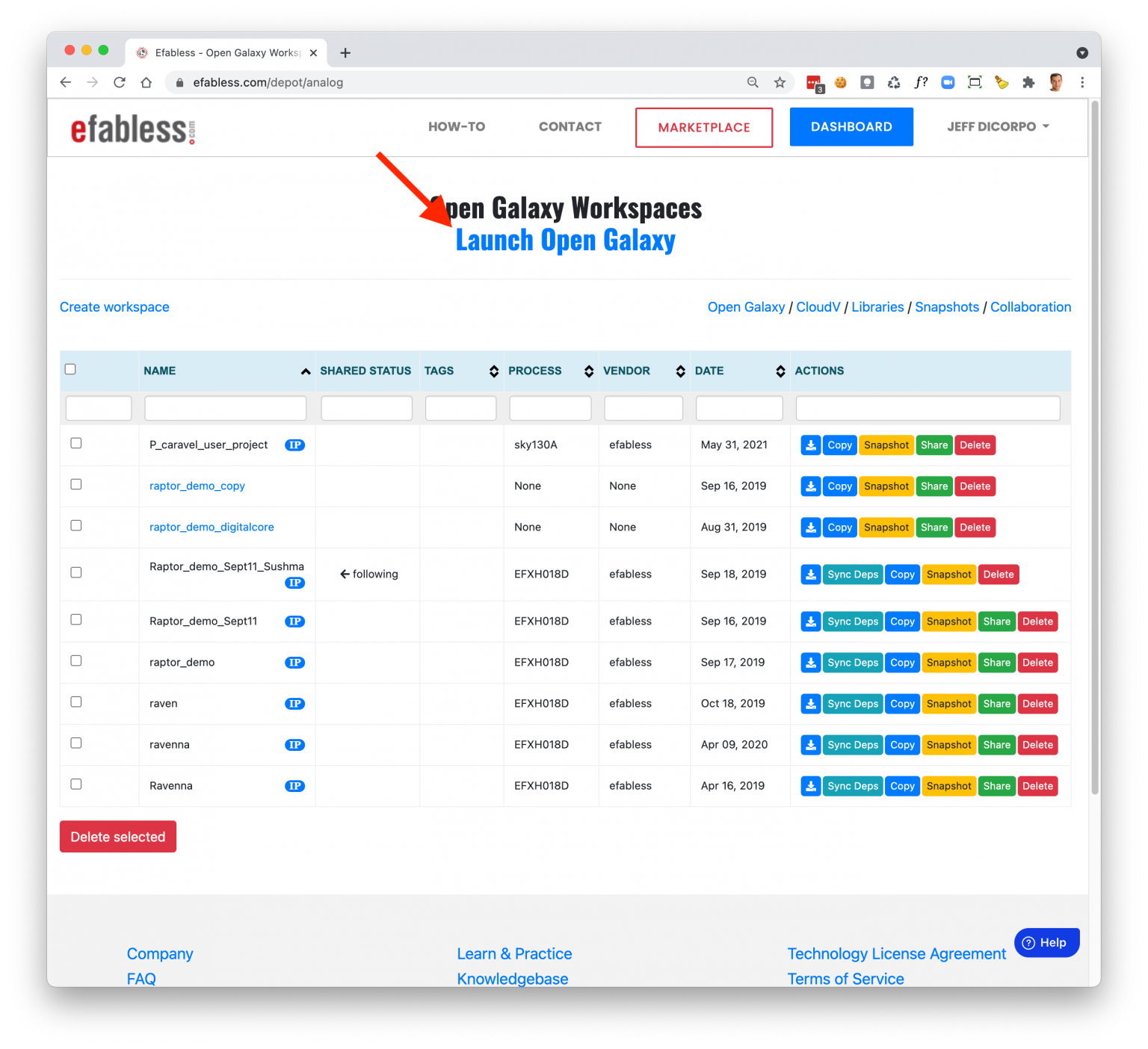This screenshot has height=1049, width=1148.
Task: Sort by VENDOR column sort arrows
Action: [x=680, y=371]
